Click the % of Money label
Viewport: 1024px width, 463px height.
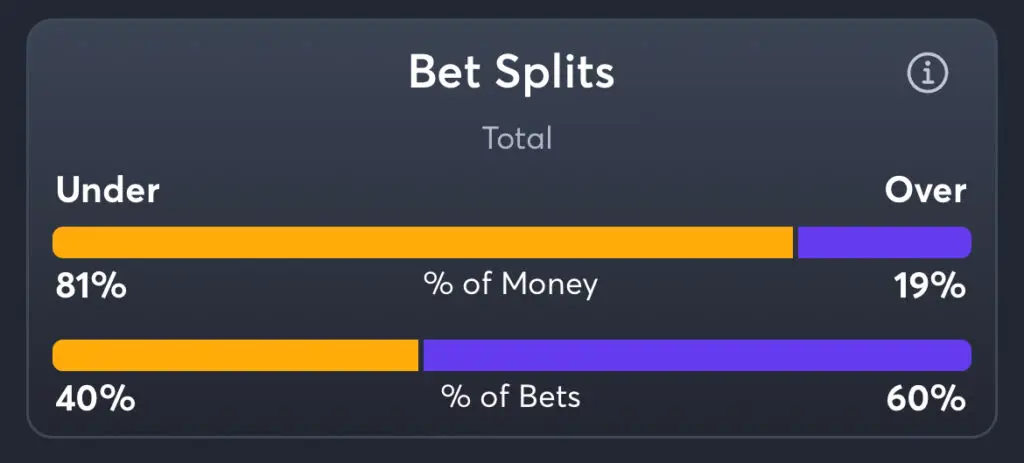click(511, 285)
